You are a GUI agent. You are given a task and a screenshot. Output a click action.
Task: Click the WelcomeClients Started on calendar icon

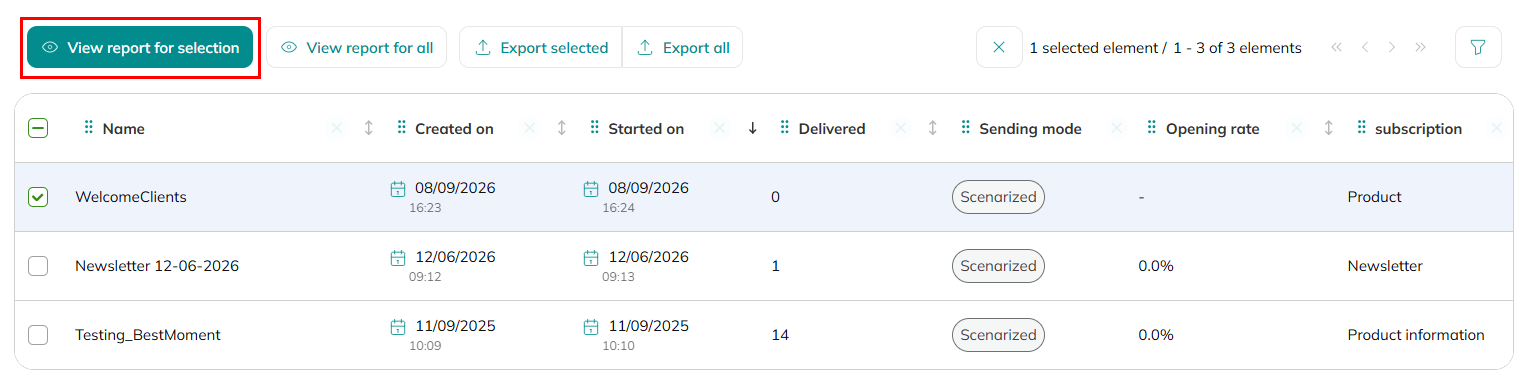[591, 189]
